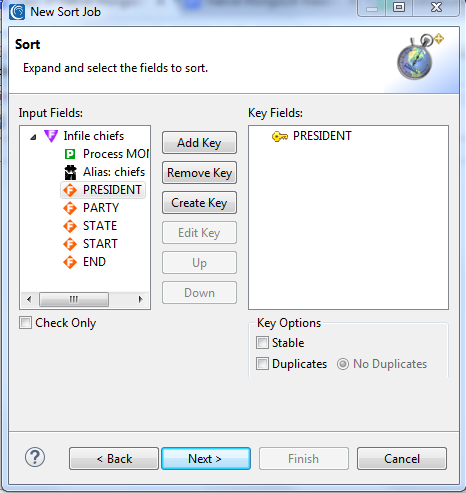The height and width of the screenshot is (493, 466).
Task: Open the help question mark icon
Action: click(x=35, y=457)
